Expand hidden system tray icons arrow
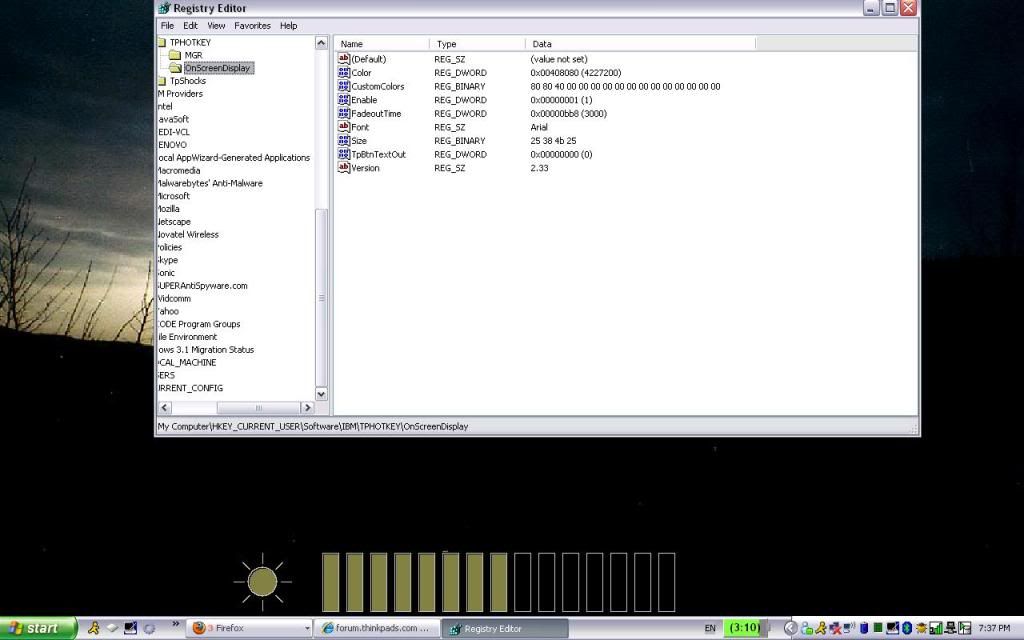 click(790, 628)
